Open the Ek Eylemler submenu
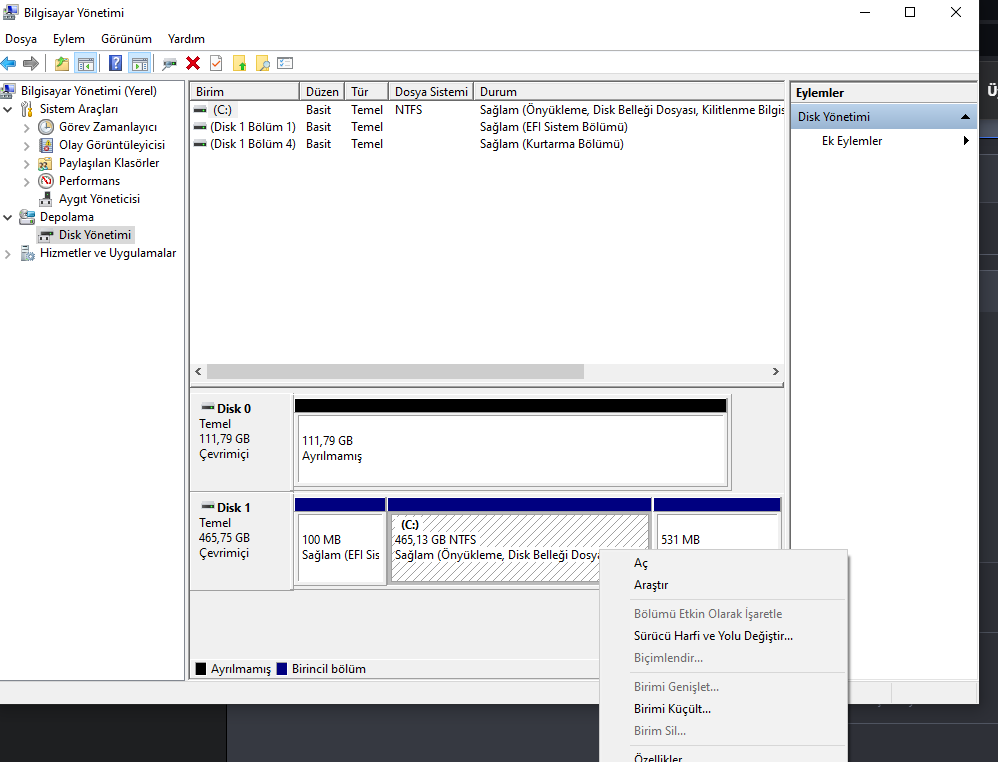 pyautogui.click(x=883, y=141)
